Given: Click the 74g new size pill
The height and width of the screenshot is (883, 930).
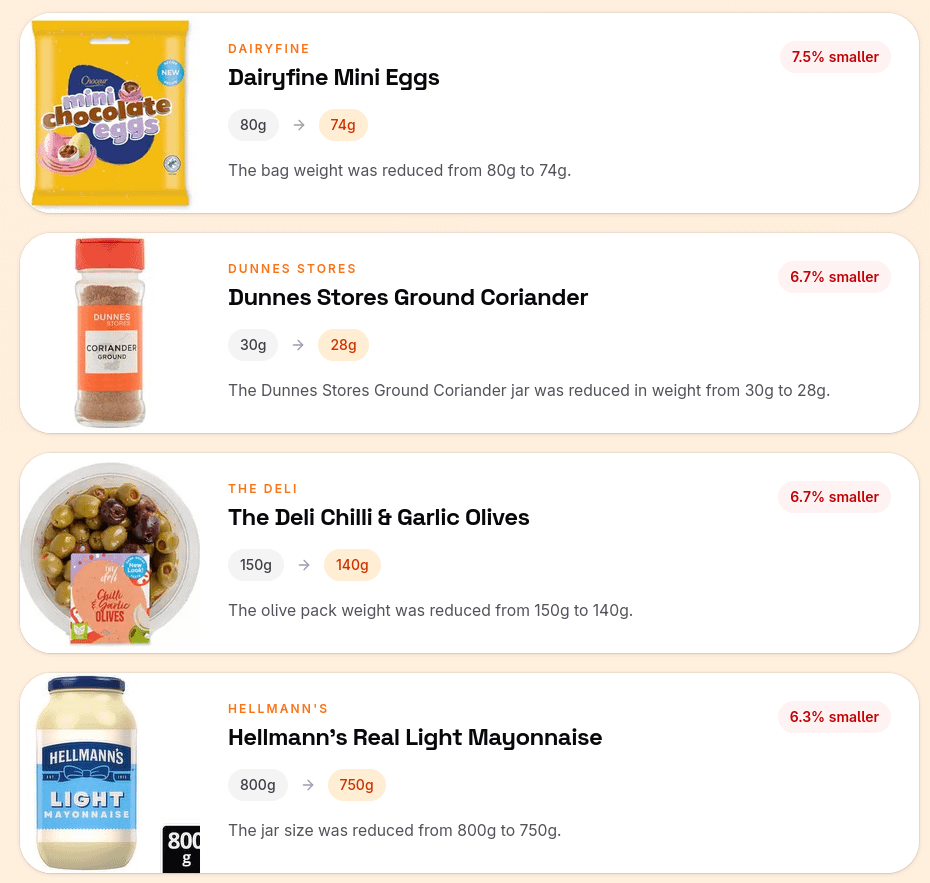Looking at the screenshot, I should (343, 125).
